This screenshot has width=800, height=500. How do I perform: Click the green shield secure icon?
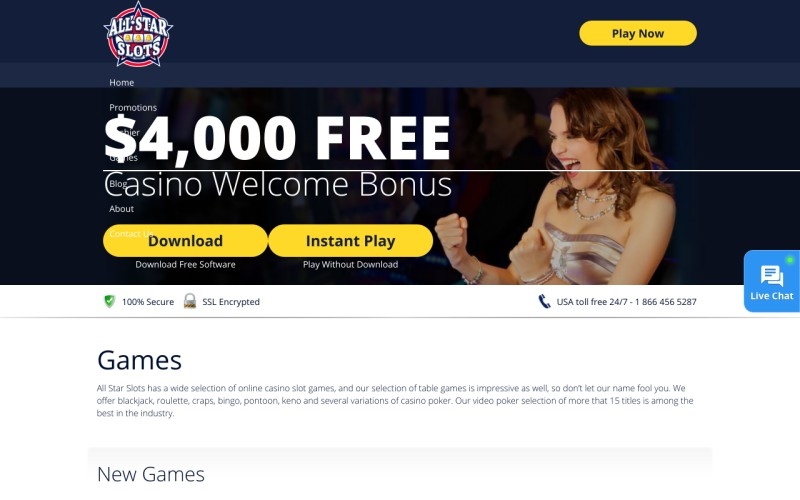click(x=109, y=301)
